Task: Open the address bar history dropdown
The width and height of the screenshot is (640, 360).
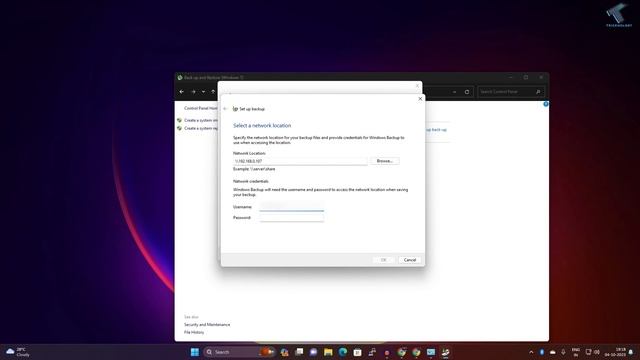Action: [455, 92]
